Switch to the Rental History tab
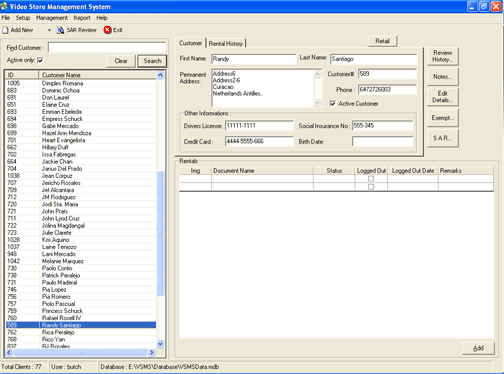The height and width of the screenshot is (374, 504). point(226,44)
